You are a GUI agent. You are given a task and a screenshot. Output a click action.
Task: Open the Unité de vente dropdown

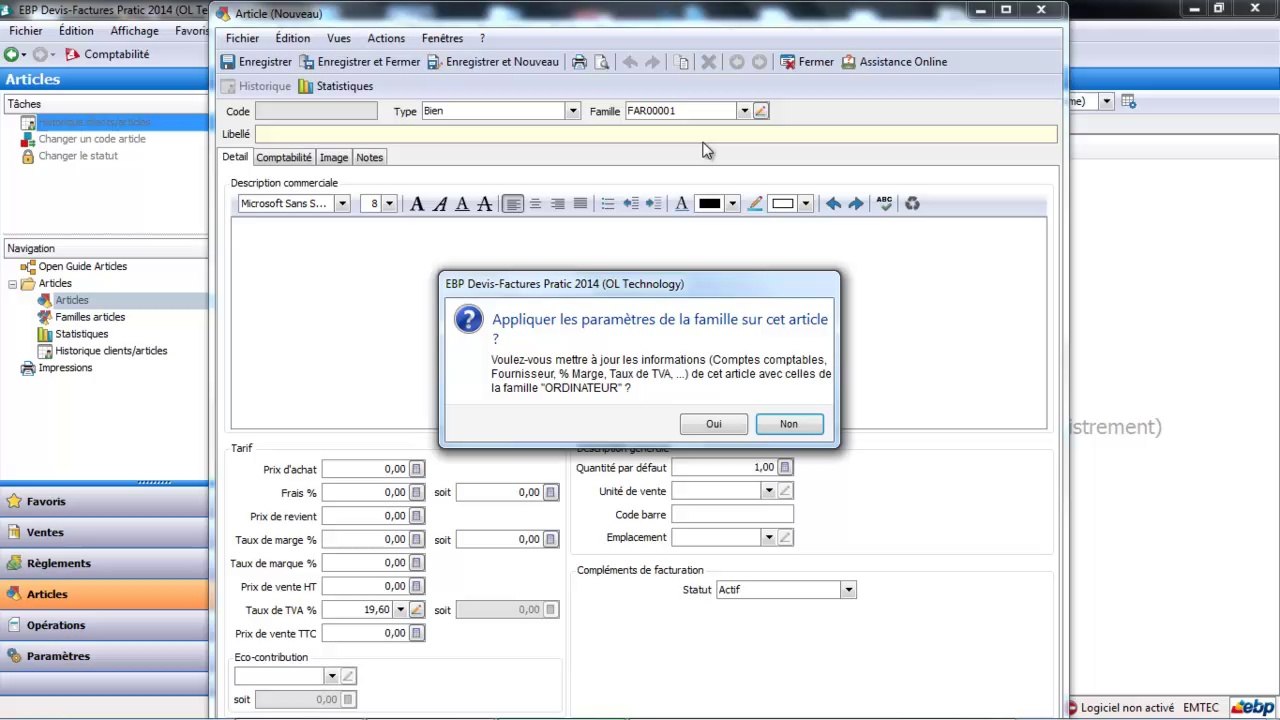click(769, 491)
